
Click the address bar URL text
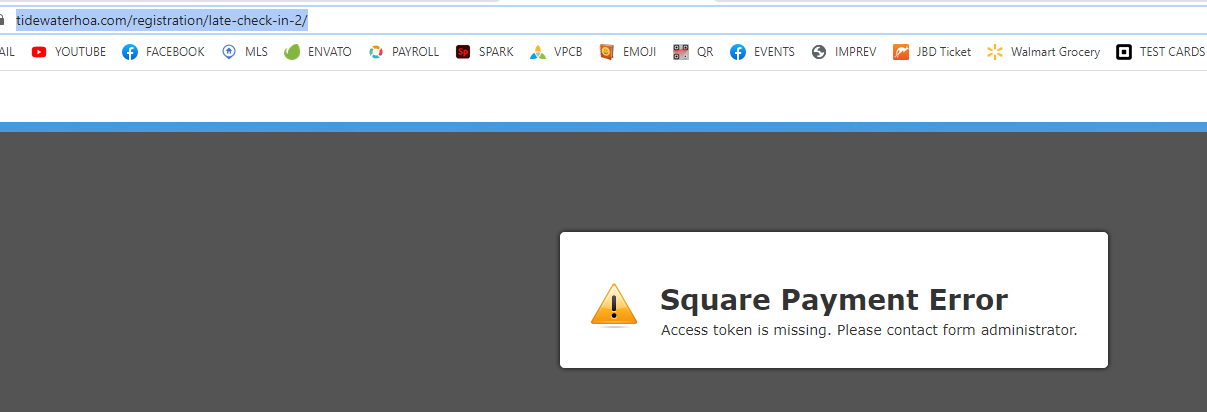161,20
